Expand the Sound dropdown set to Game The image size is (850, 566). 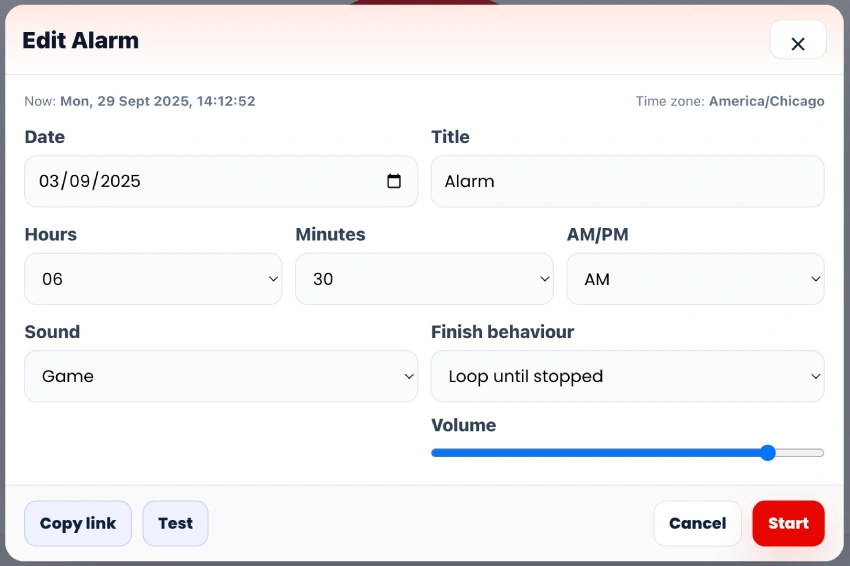tap(221, 376)
